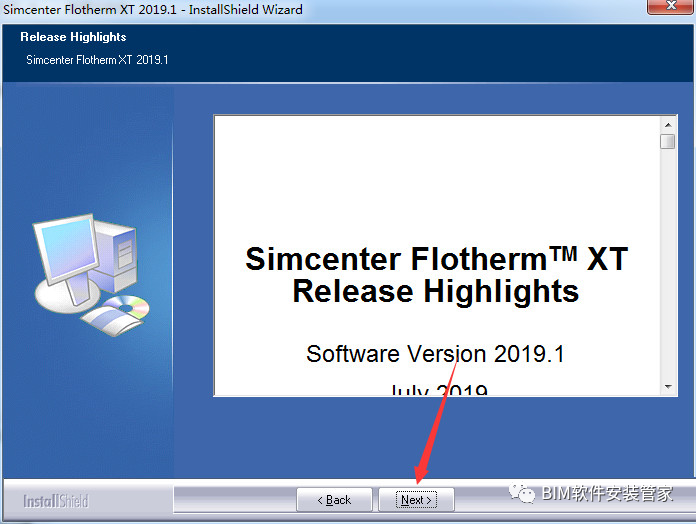Close the InstallShield Wizard window

point(671,7)
